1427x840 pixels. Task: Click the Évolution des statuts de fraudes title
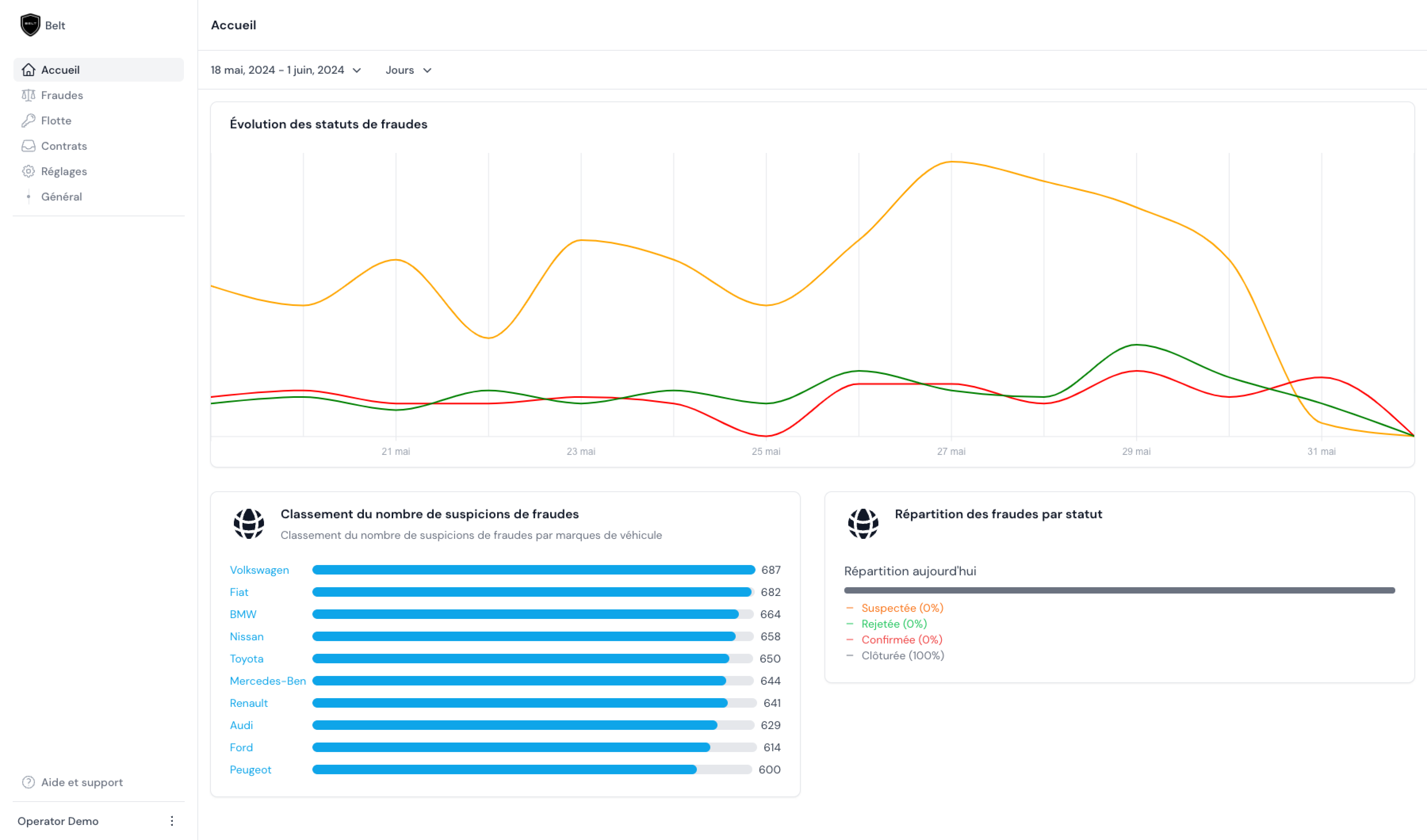click(328, 124)
